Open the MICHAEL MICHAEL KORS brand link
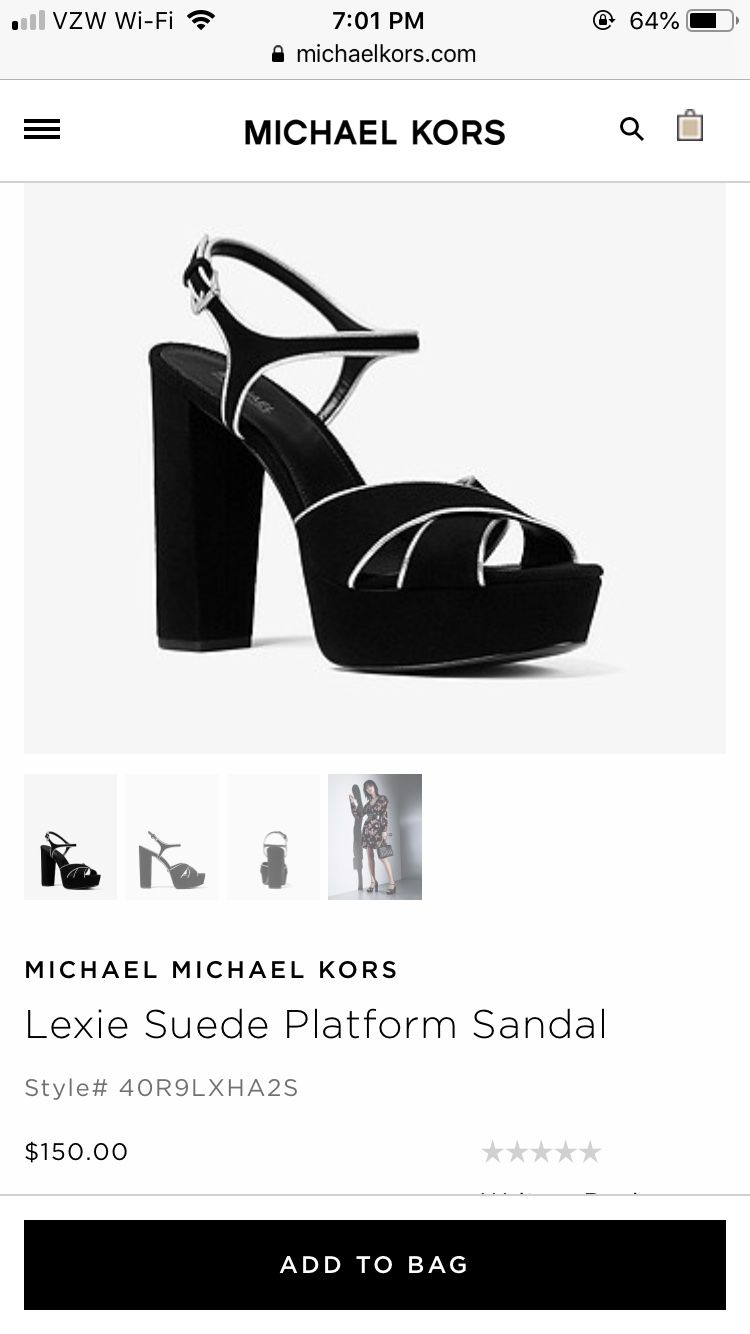Viewport: 750px width, 1334px height. point(211,969)
